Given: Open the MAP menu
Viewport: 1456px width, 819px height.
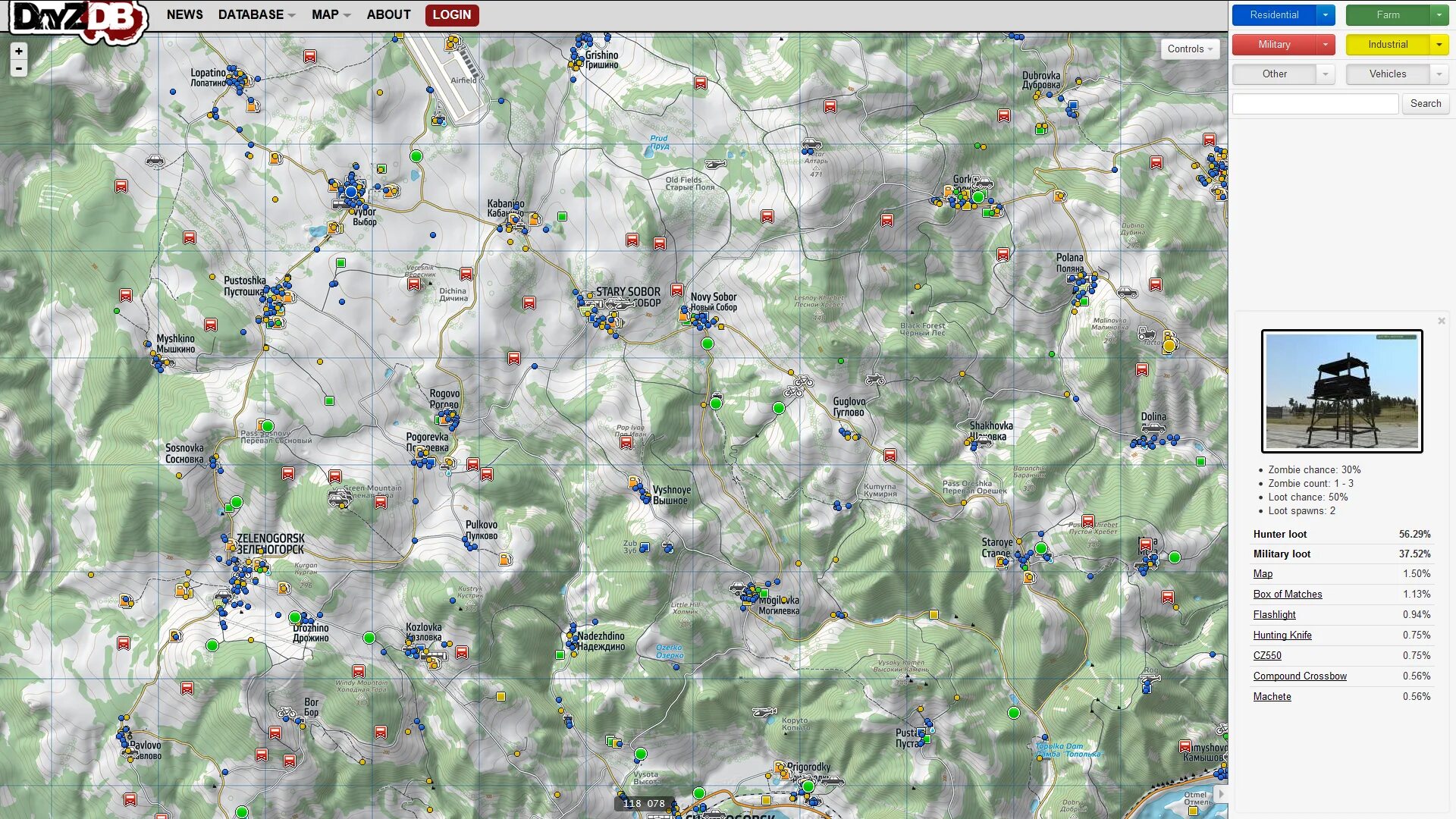Looking at the screenshot, I should coord(331,14).
